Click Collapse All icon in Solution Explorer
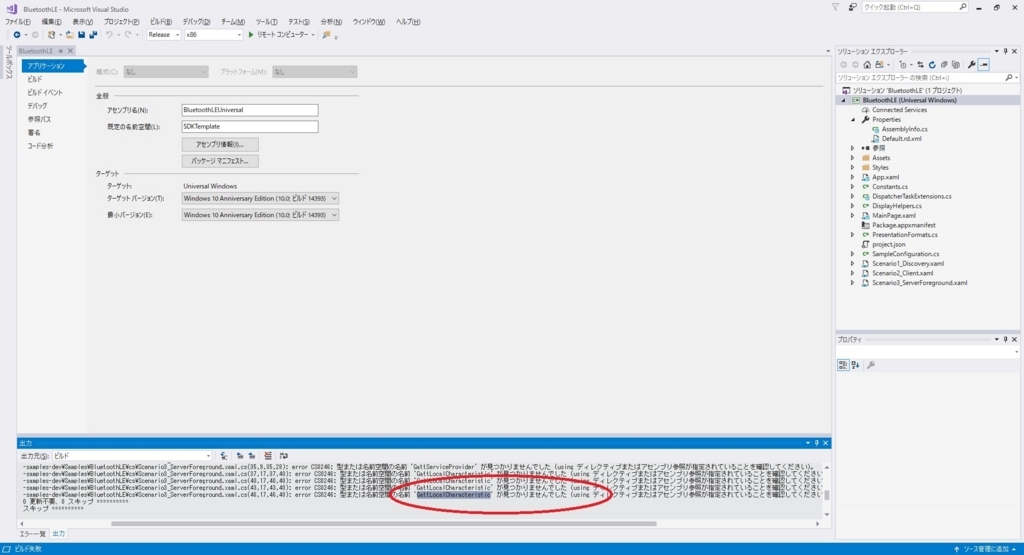1024x555 pixels. click(x=944, y=65)
